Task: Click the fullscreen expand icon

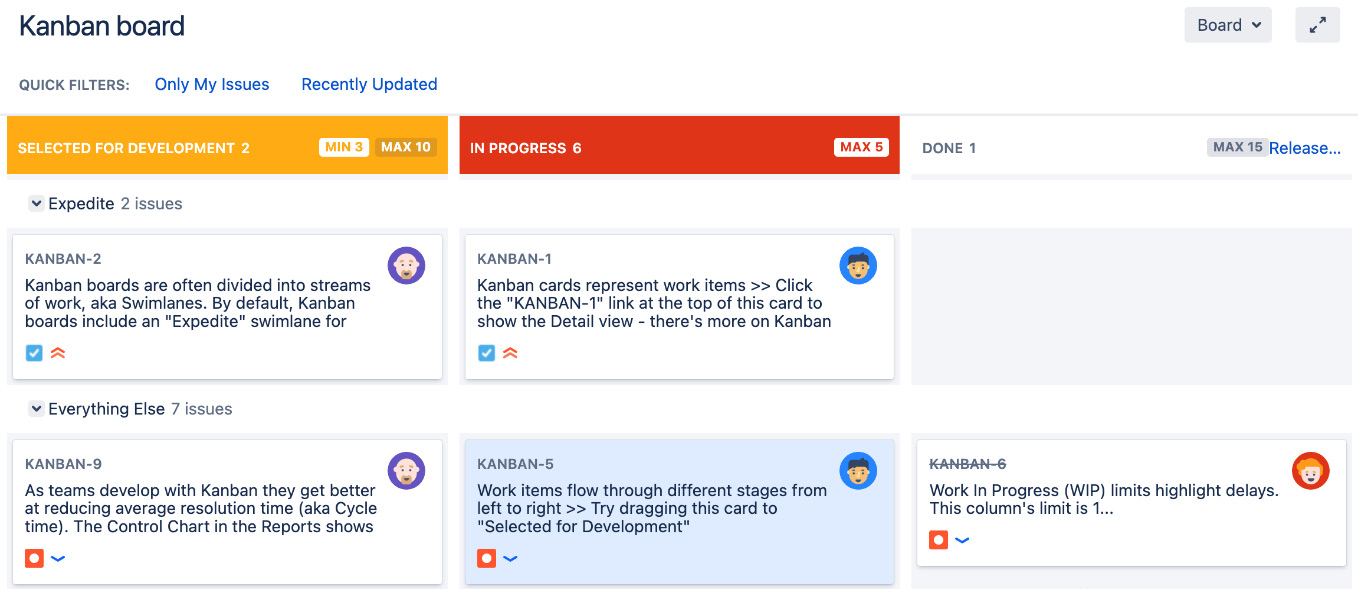Action: coord(1317,25)
